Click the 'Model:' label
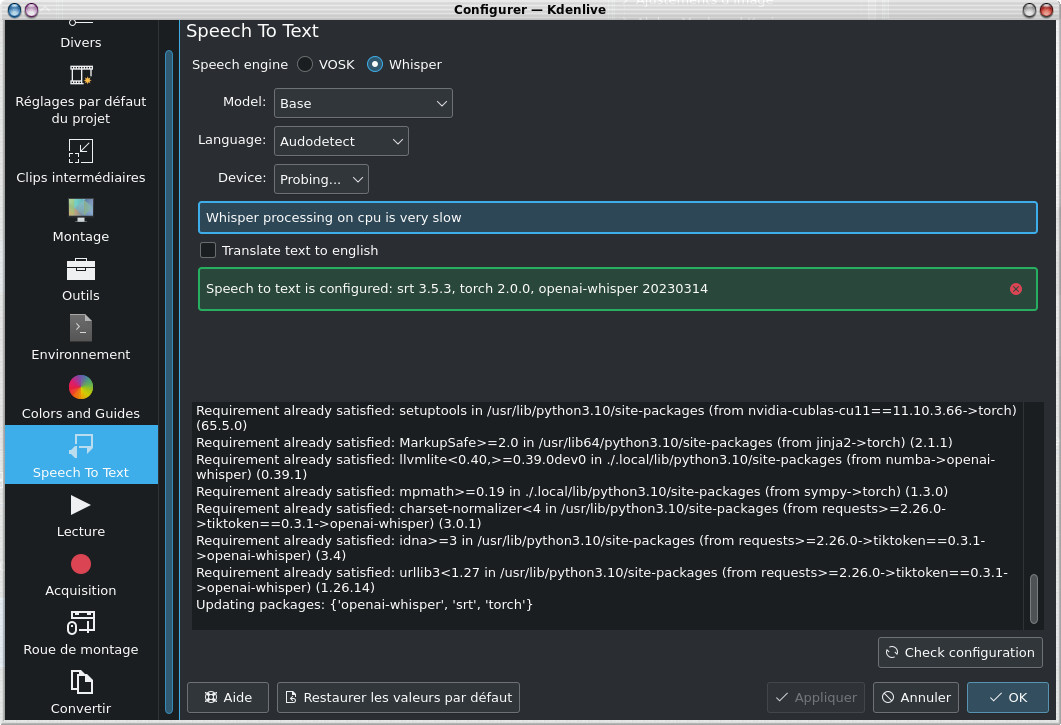The width and height of the screenshot is (1061, 725). (244, 102)
